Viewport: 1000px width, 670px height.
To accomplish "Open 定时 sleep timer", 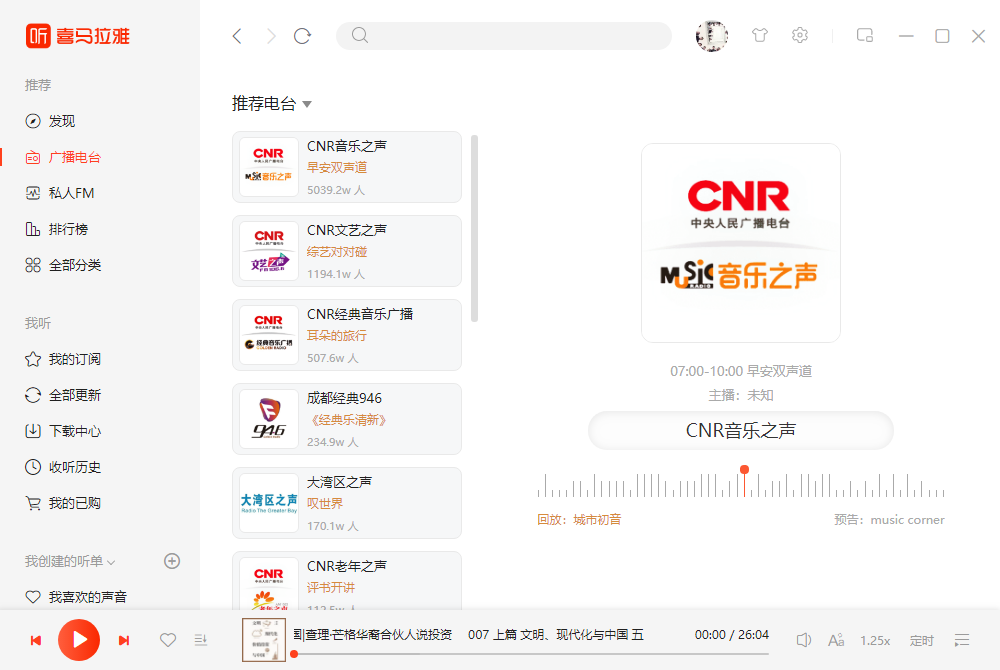I will [922, 641].
